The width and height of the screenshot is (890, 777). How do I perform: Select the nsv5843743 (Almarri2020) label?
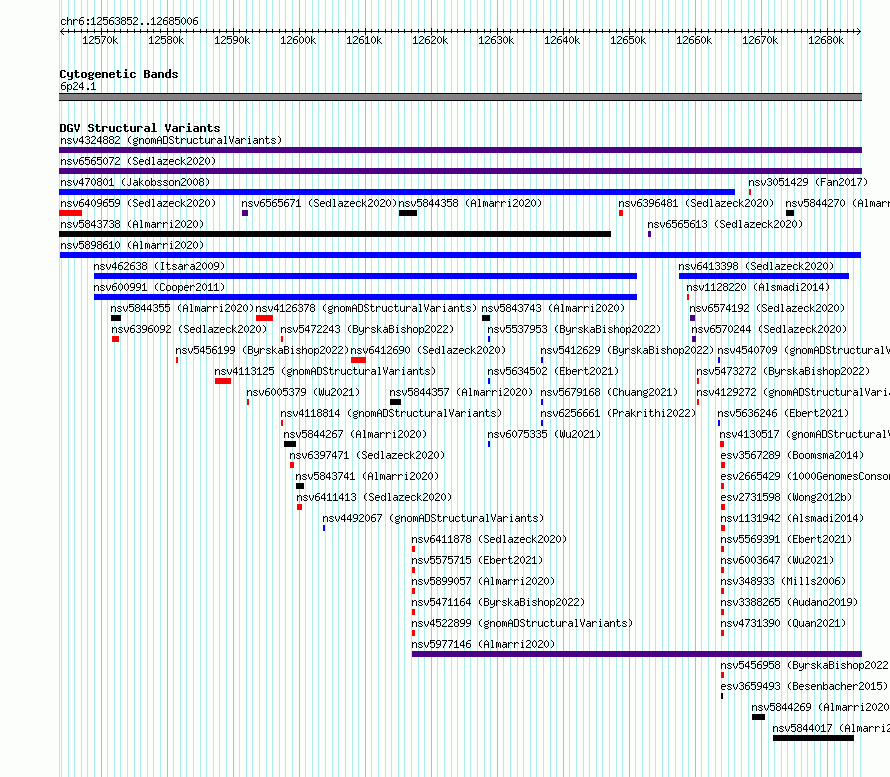(553, 308)
